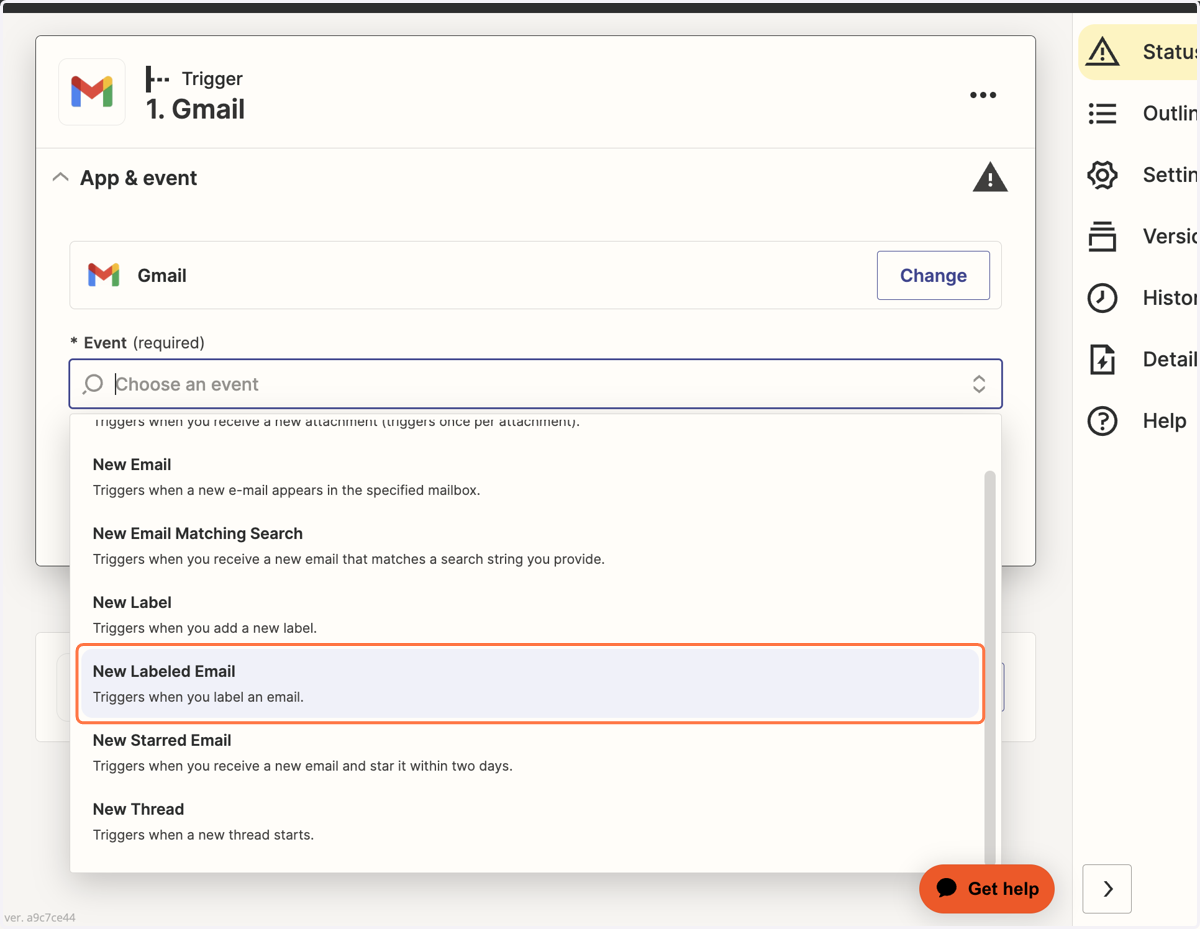Open the Help question mark icon
The height and width of the screenshot is (929, 1200).
[x=1103, y=421]
